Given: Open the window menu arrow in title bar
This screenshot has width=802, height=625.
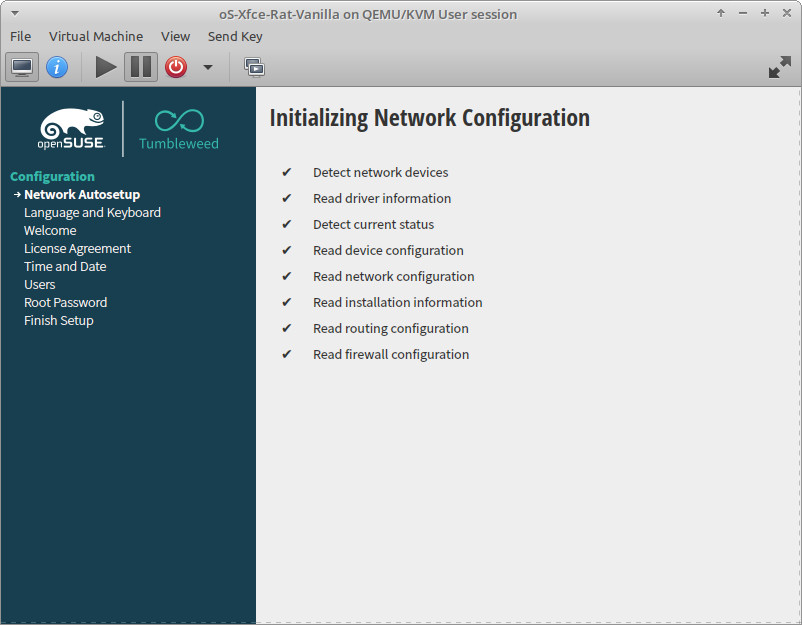Looking at the screenshot, I should 14,13.
